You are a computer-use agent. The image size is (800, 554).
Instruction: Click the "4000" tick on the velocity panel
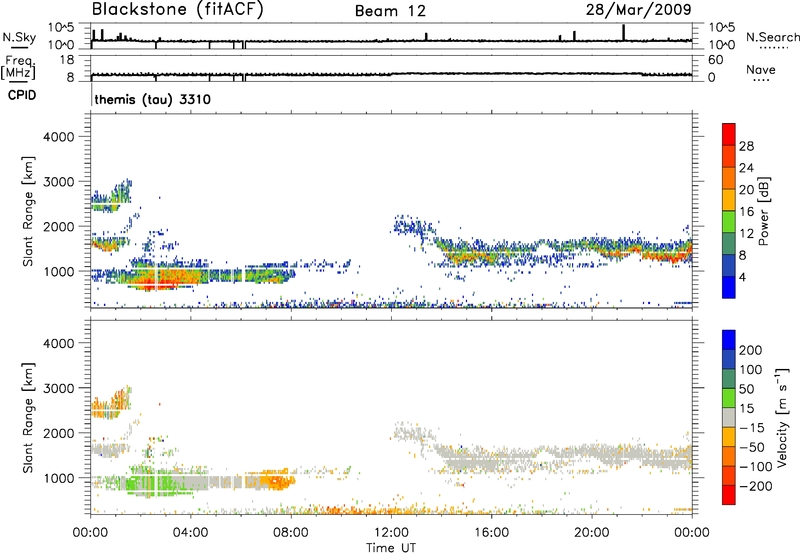59,343
